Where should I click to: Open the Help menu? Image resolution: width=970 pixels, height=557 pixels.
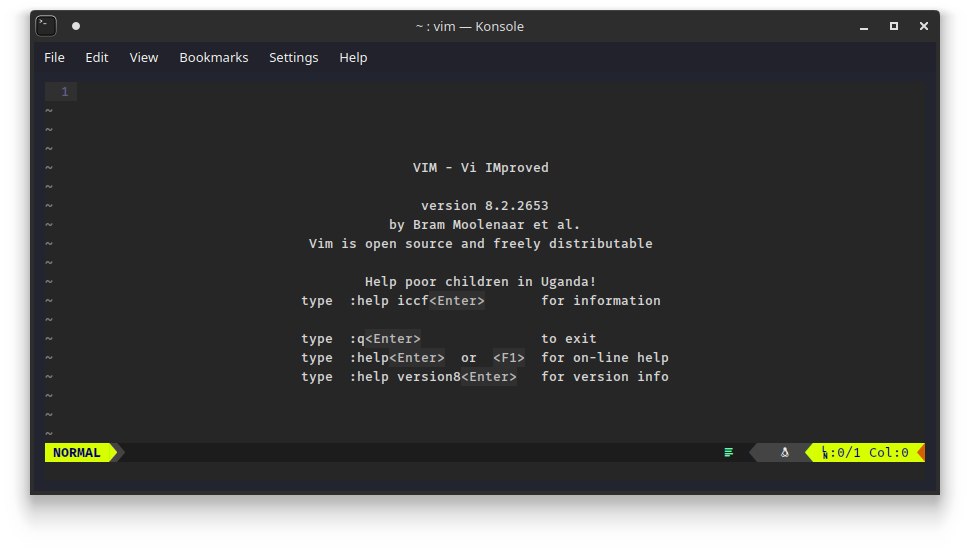coord(353,58)
